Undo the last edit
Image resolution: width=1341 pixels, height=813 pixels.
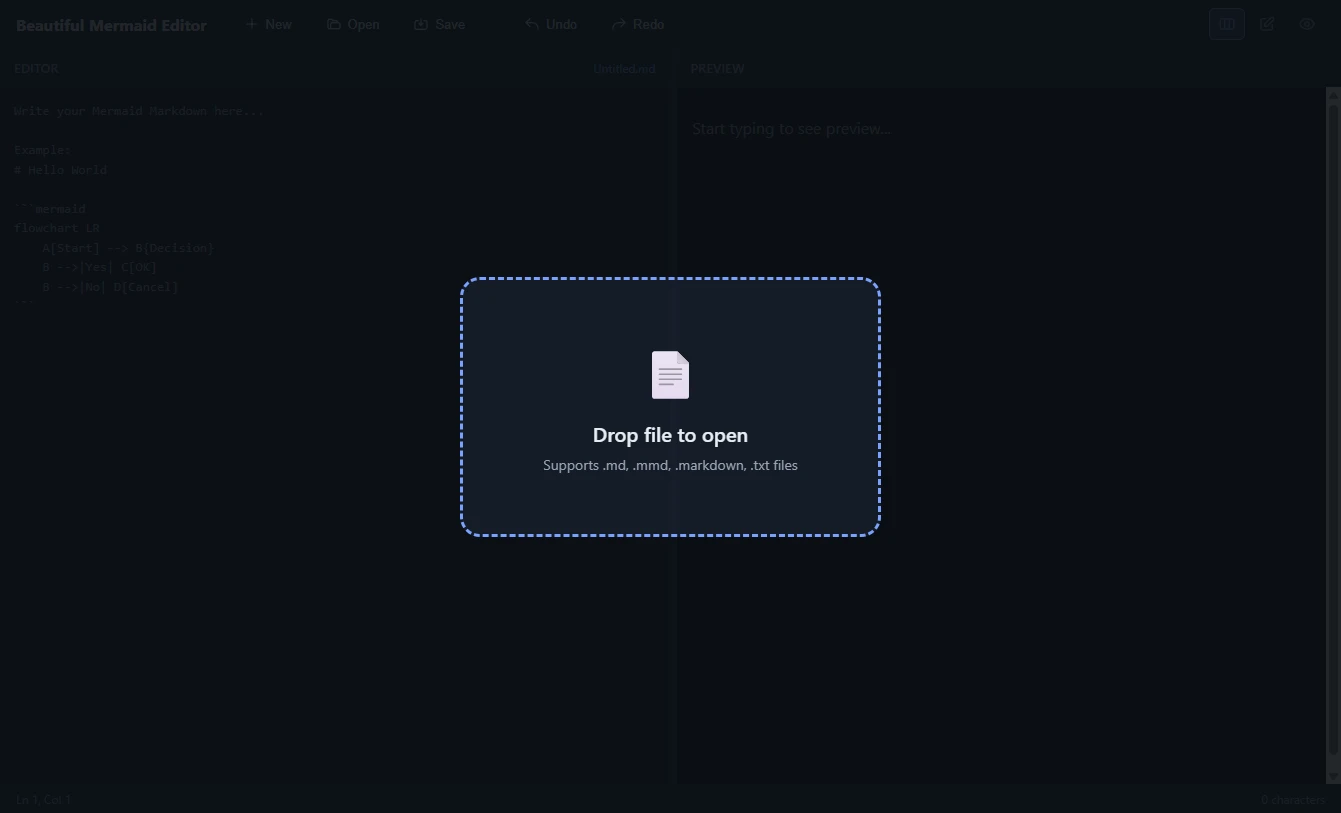(x=551, y=24)
